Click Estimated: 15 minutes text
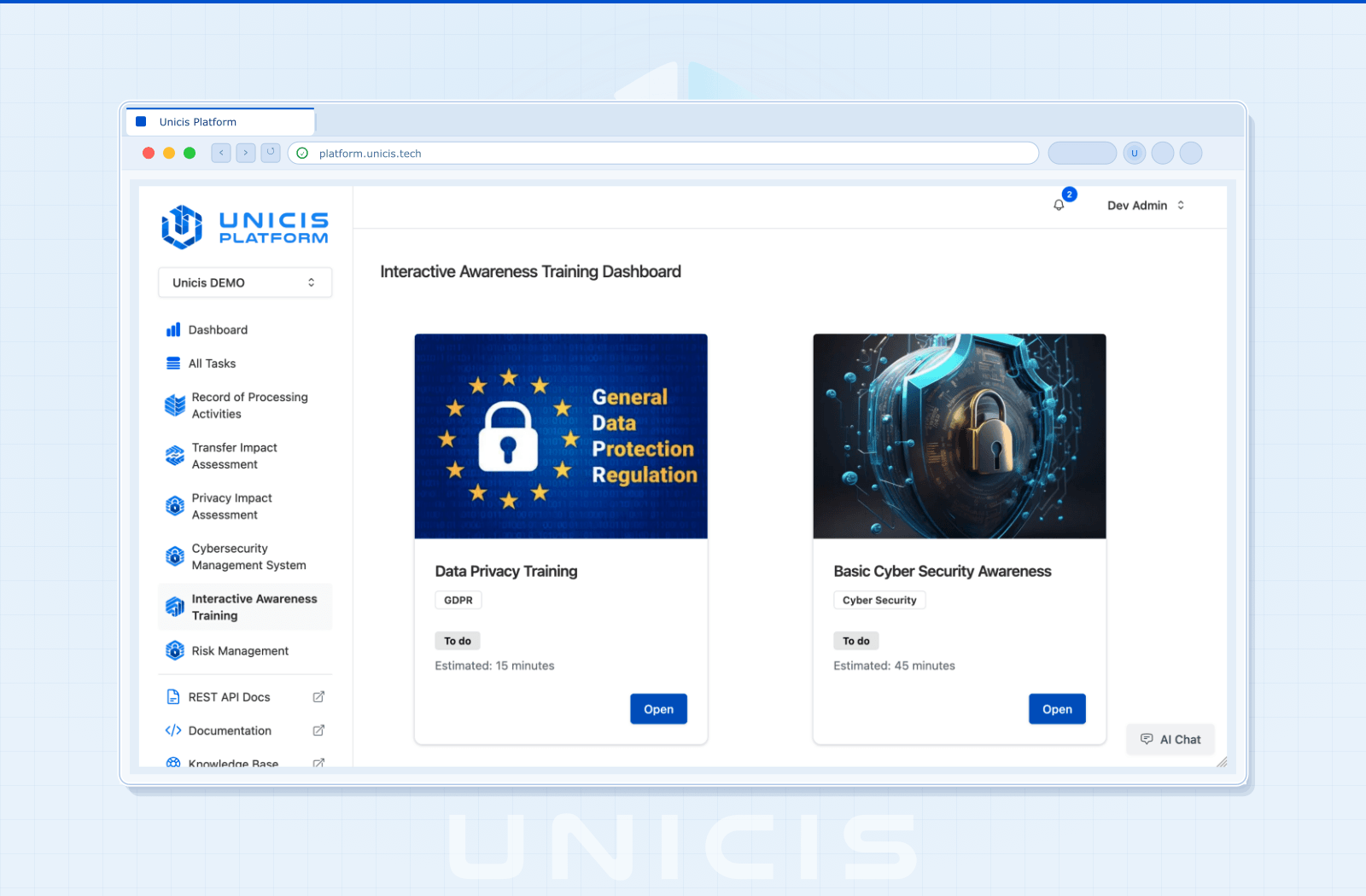Screen dimensions: 1366x896 click(x=494, y=666)
